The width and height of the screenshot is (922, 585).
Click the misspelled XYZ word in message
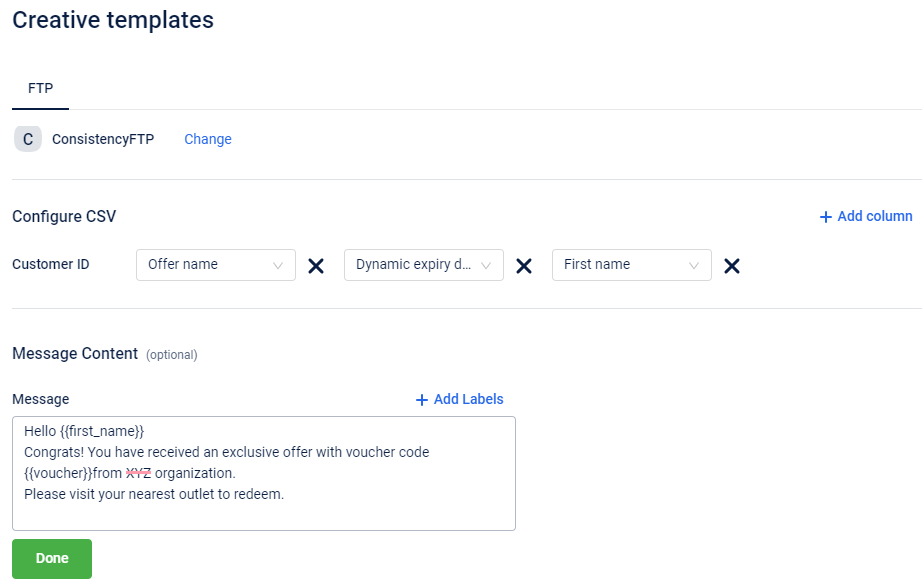point(138,473)
